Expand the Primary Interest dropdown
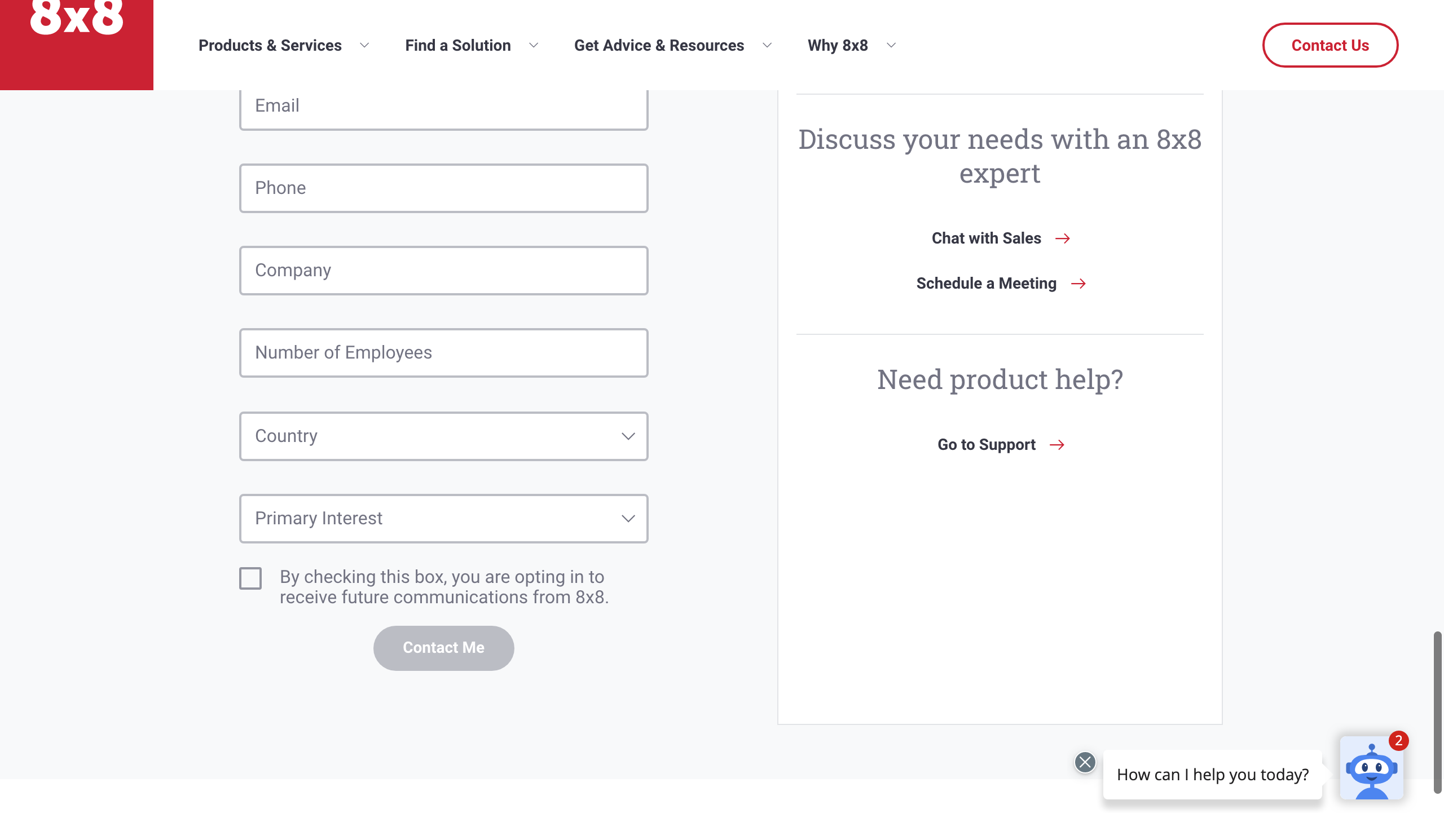 point(443,519)
